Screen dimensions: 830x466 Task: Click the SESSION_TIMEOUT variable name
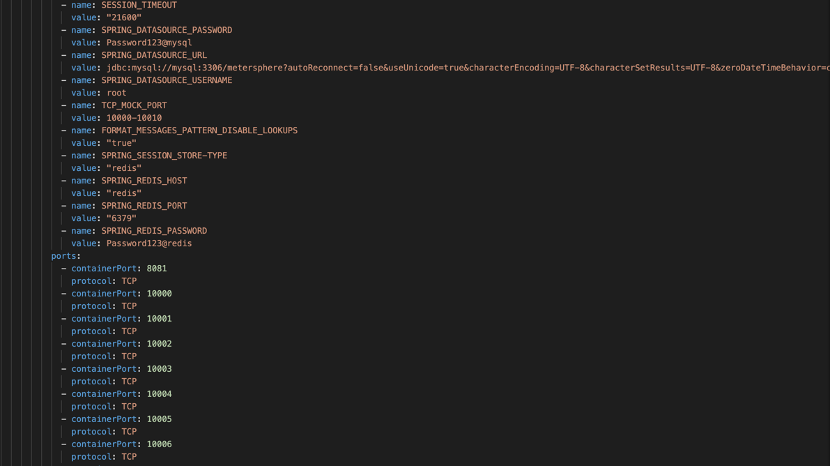pyautogui.click(x=139, y=5)
